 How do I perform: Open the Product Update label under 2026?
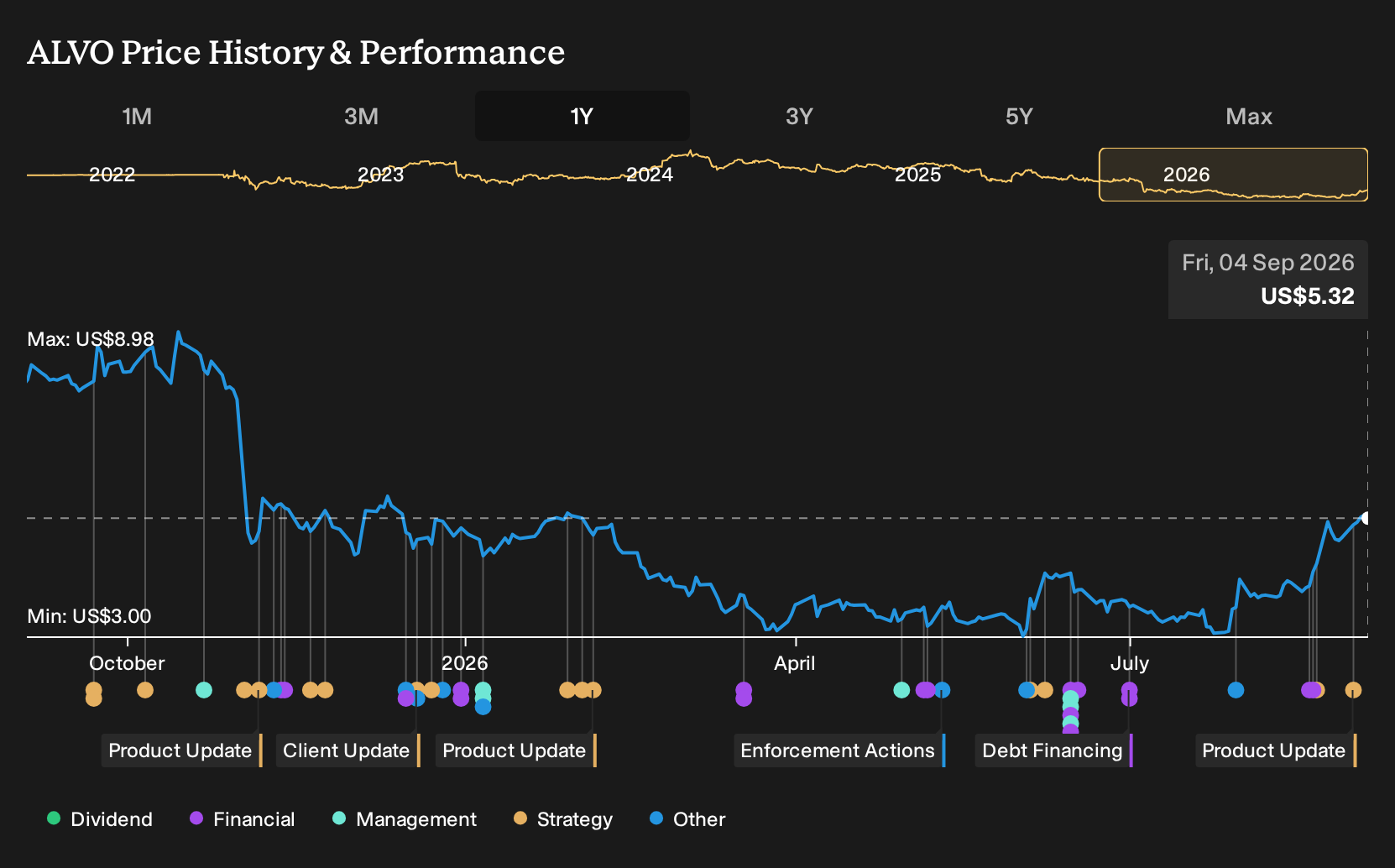(516, 750)
